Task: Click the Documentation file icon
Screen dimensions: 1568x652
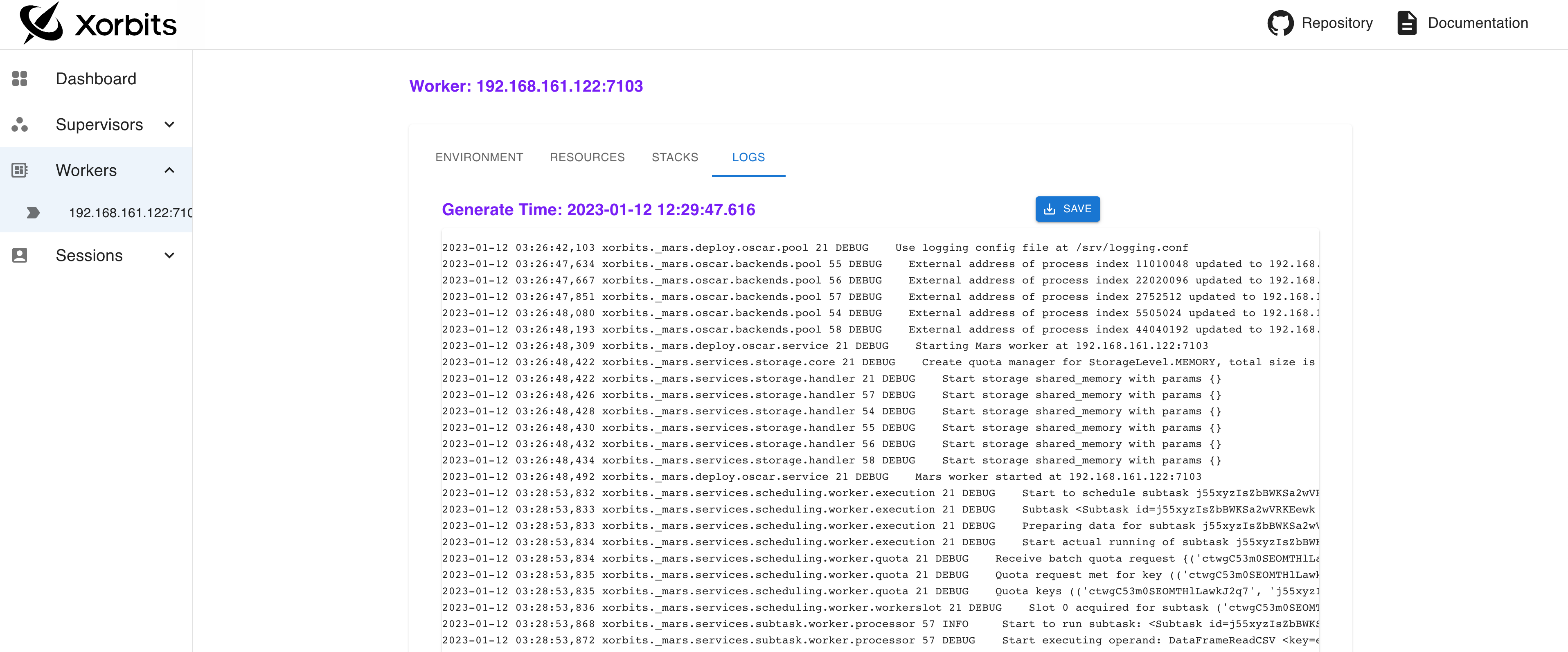Action: click(x=1407, y=23)
